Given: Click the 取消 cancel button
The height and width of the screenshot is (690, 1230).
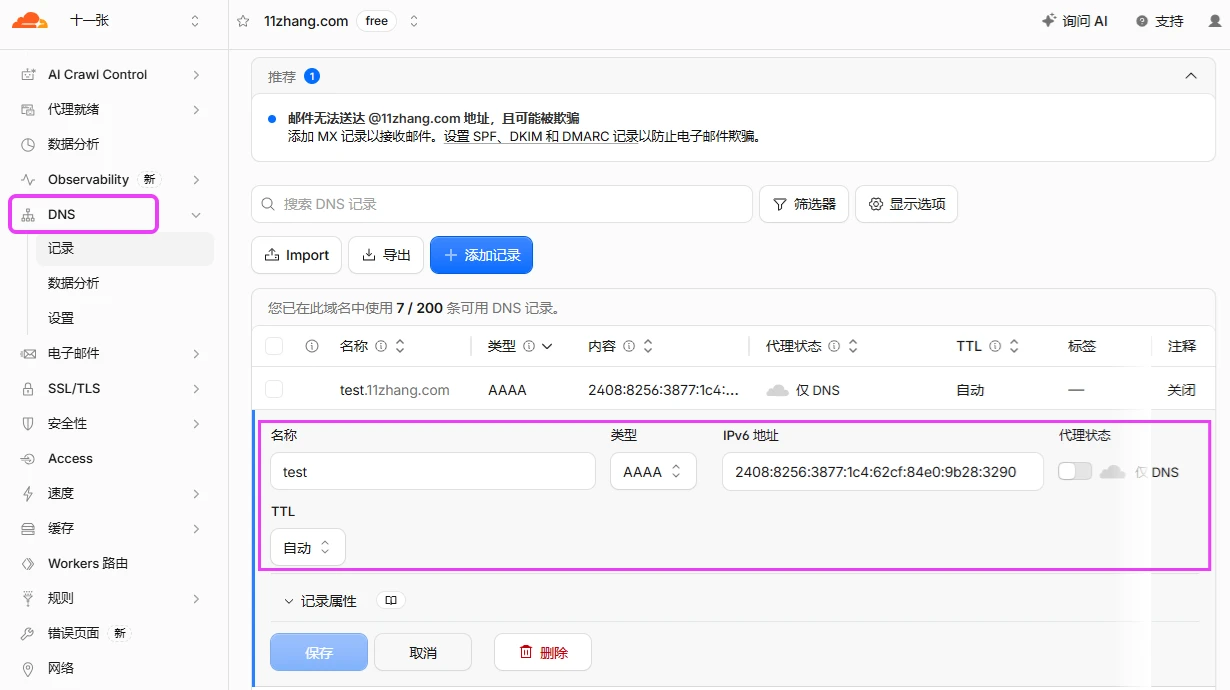Looking at the screenshot, I should (423, 652).
